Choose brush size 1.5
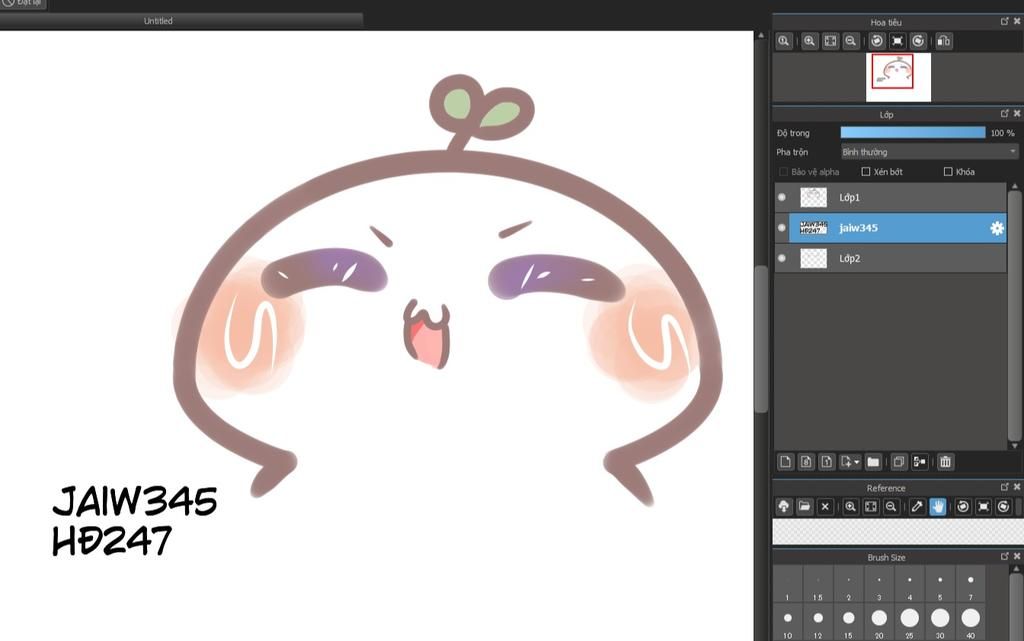 [818, 585]
